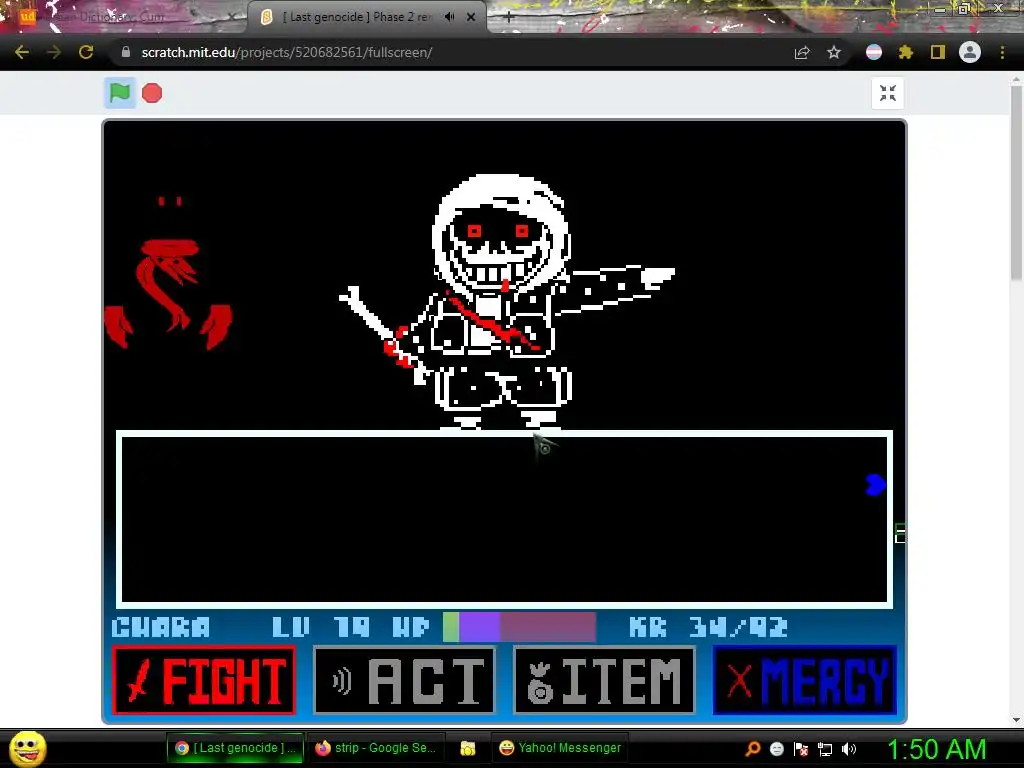The width and height of the screenshot is (1024, 768).
Task: Go back to previous page
Action: click(x=22, y=52)
